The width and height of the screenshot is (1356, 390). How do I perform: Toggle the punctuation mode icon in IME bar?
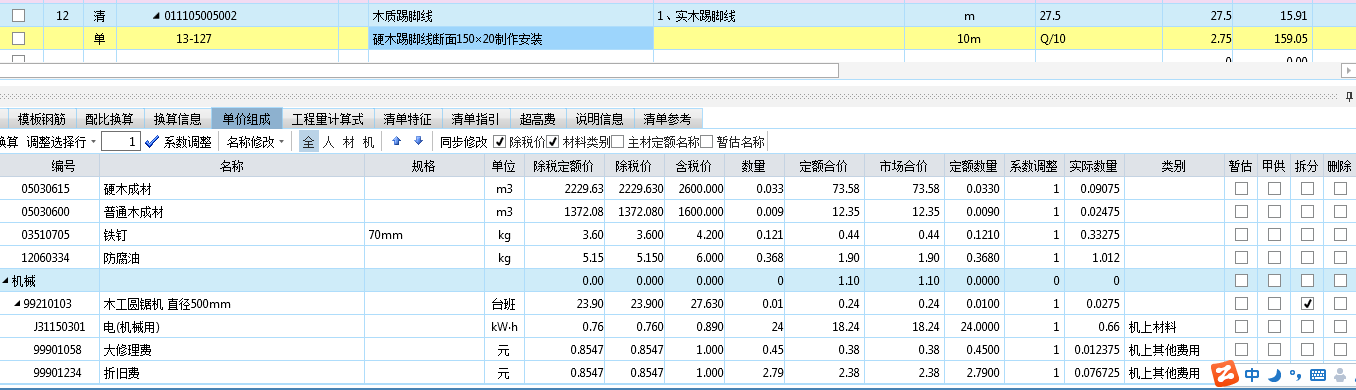pyautogui.click(x=1294, y=376)
